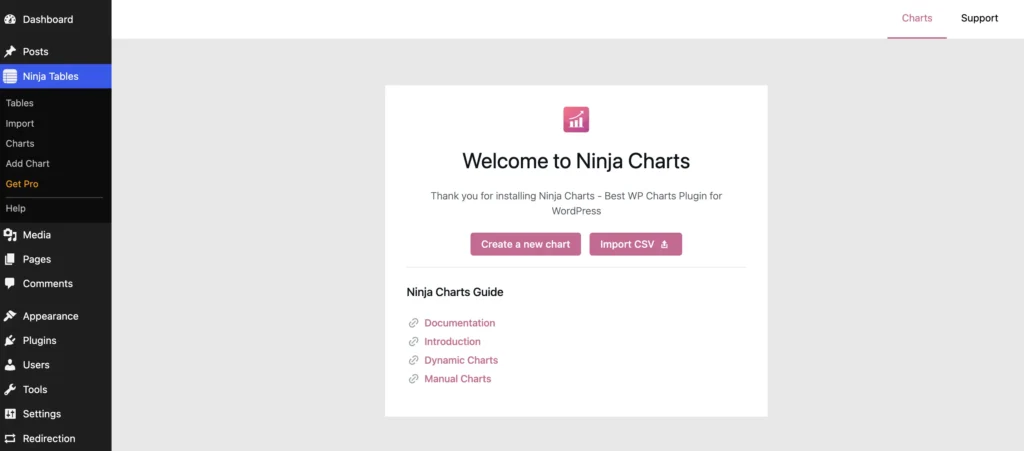
Task: Open the Tables submenu item
Action: point(20,103)
